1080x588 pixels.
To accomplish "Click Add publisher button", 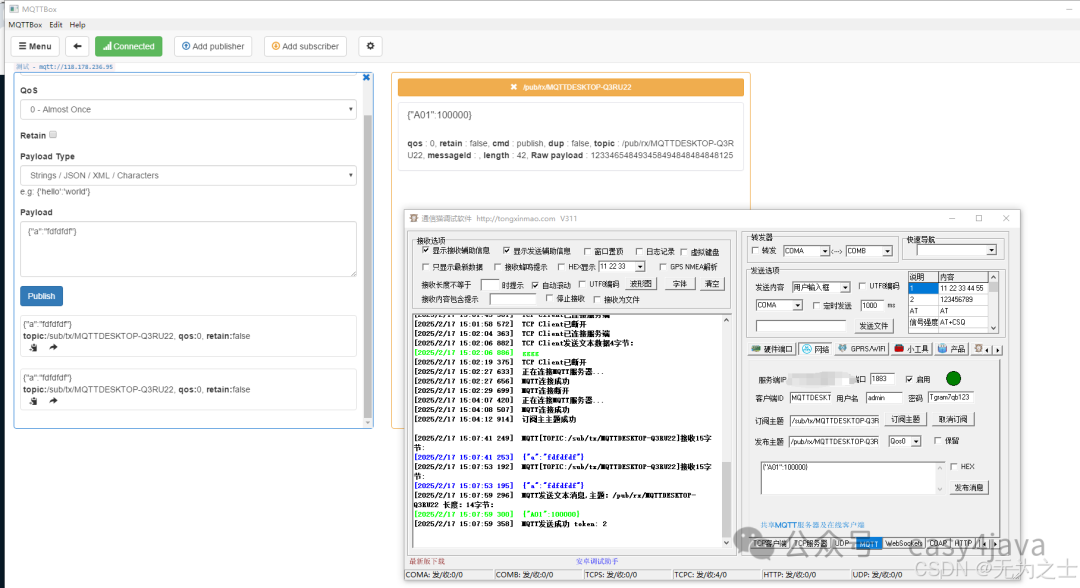I will click(x=213, y=46).
